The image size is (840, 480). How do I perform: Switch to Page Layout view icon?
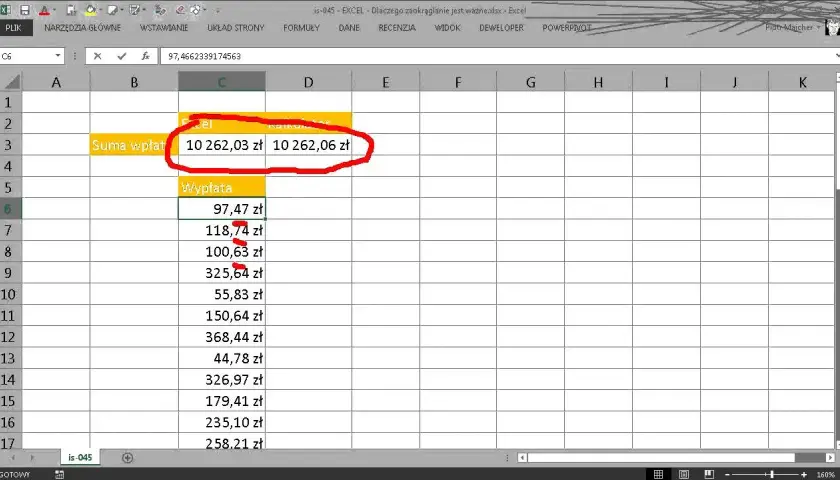point(684,474)
